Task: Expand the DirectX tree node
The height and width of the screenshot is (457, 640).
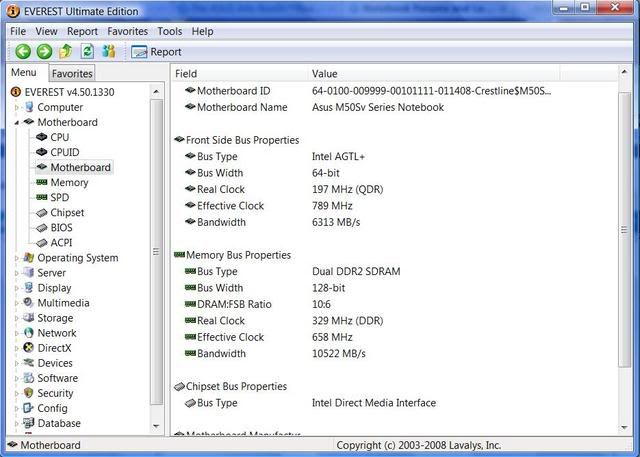Action: coord(17,348)
